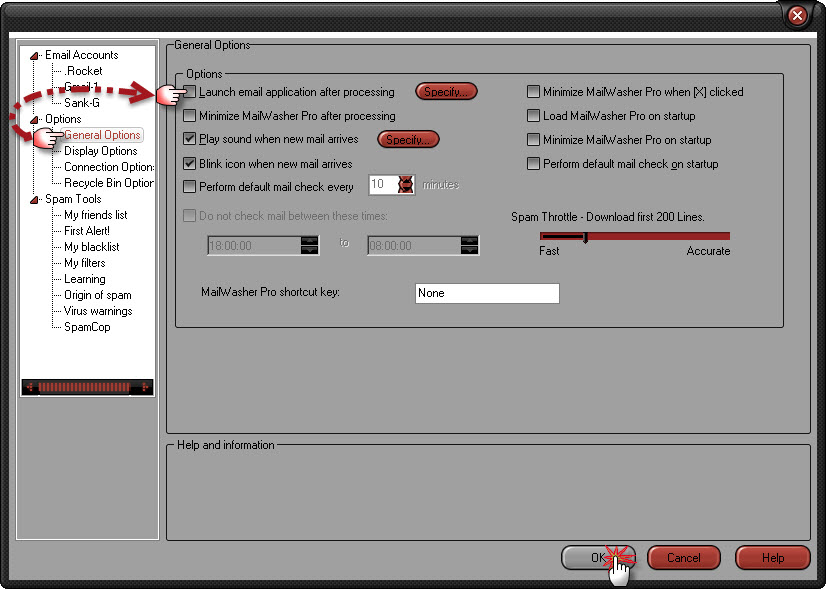Click the Spam Throttle slider thumb
Screen dimensions: 826x589
click(x=585, y=238)
